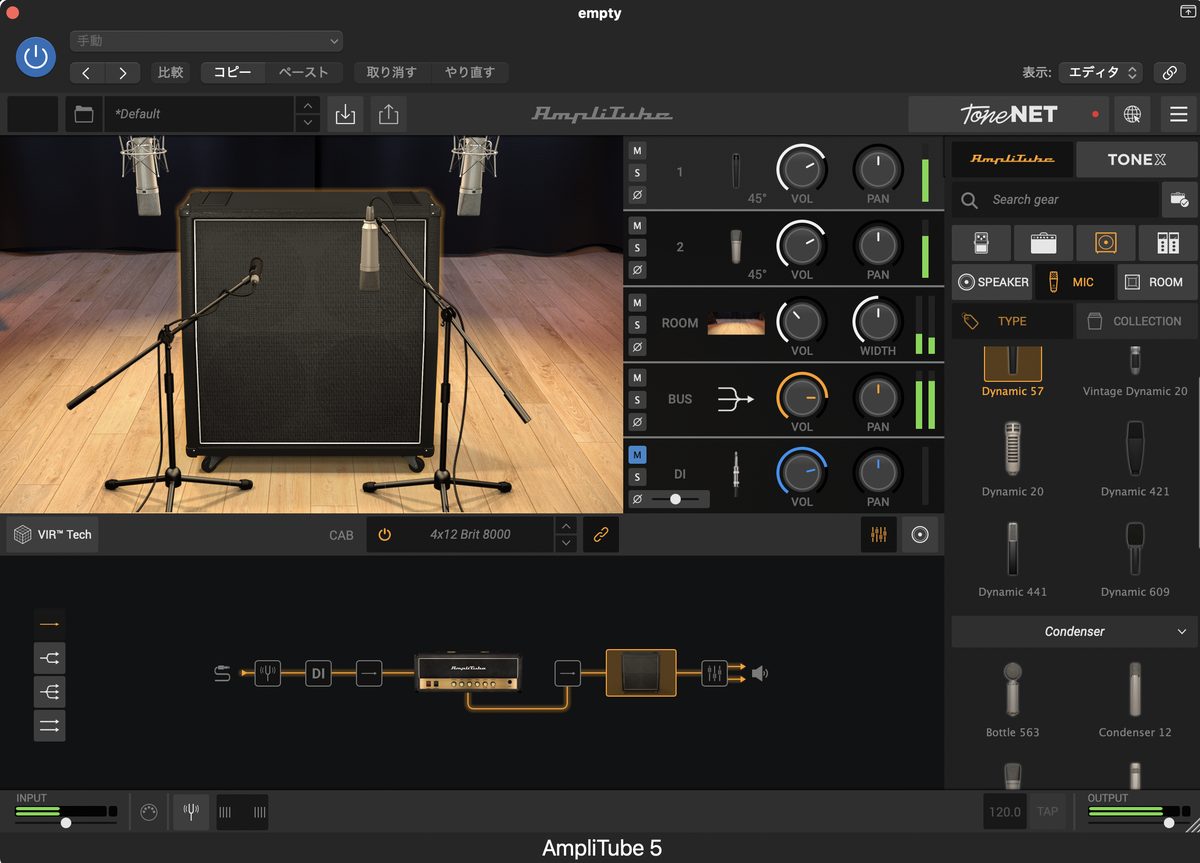Click the Undo button
1200x863 pixels.
[x=392, y=72]
